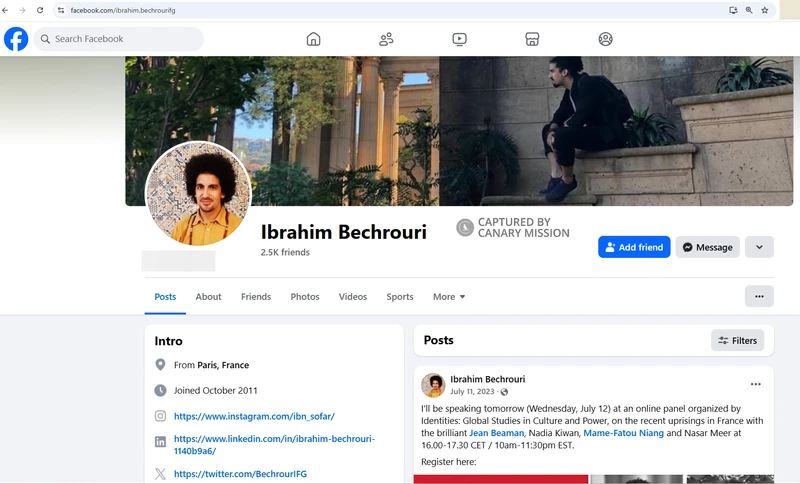
Task: Open the post options three-dot menu
Action: 756,384
